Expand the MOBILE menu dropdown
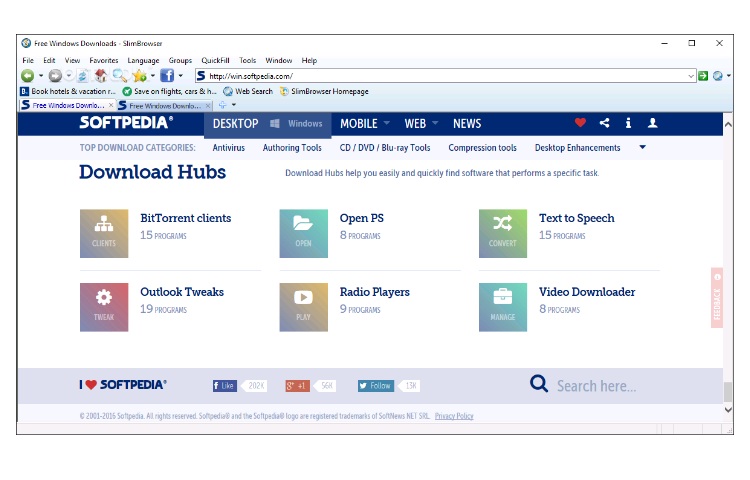Screen dimensions: 750x480 coord(386,123)
